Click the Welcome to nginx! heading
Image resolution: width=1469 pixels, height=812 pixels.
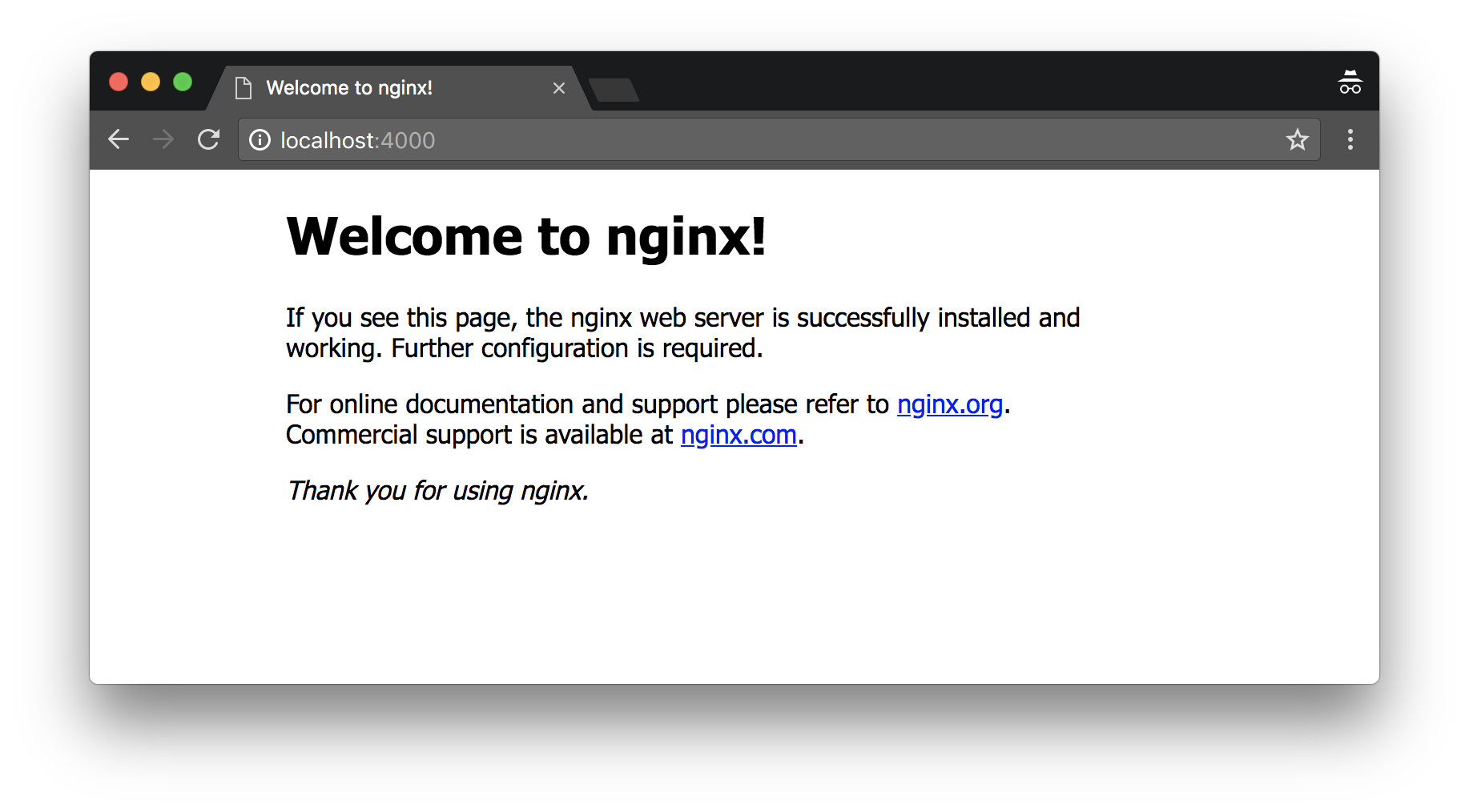[x=526, y=237]
